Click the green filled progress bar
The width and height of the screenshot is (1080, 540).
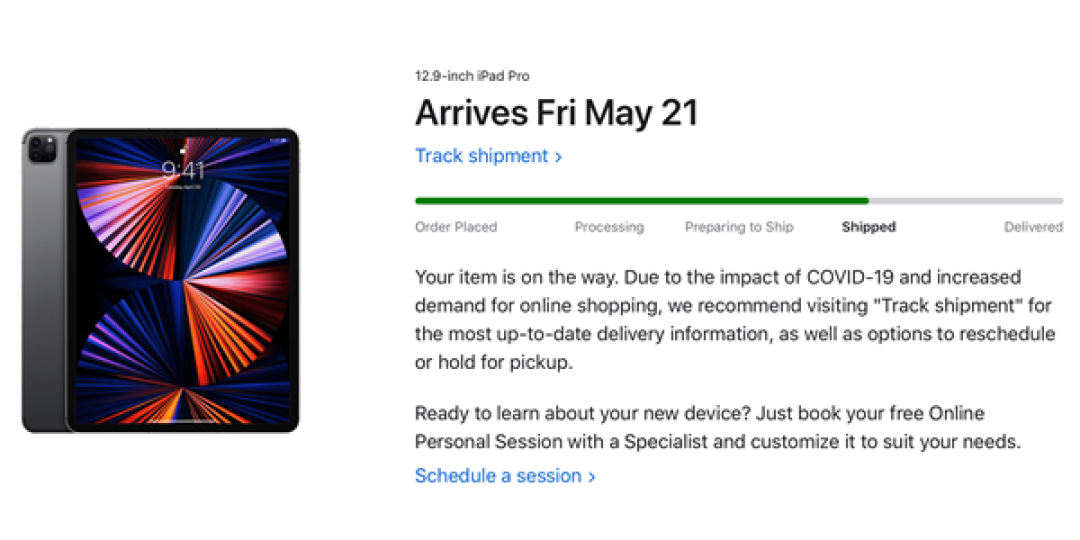click(641, 201)
